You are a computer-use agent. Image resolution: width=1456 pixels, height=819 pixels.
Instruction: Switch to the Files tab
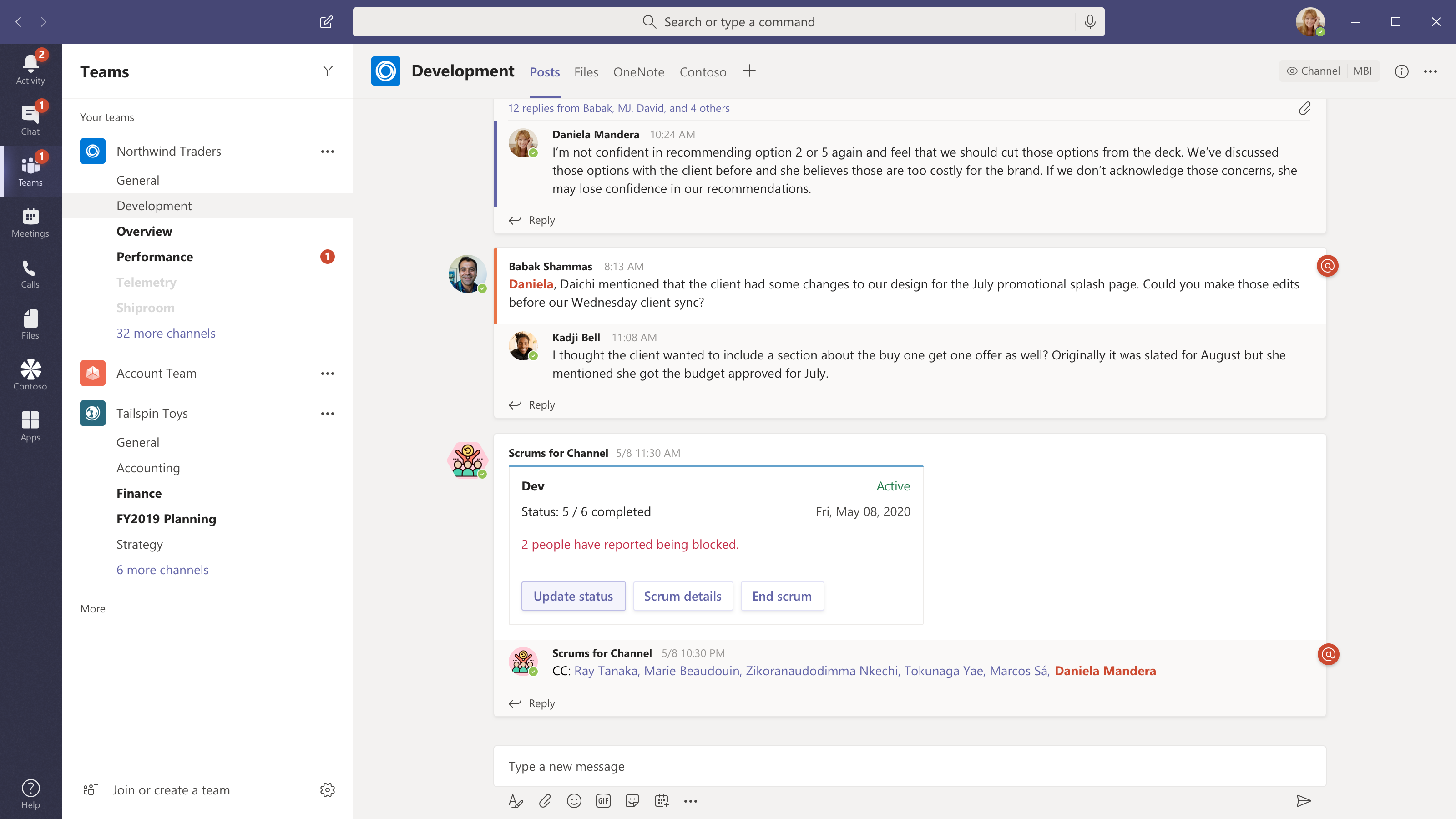point(586,72)
